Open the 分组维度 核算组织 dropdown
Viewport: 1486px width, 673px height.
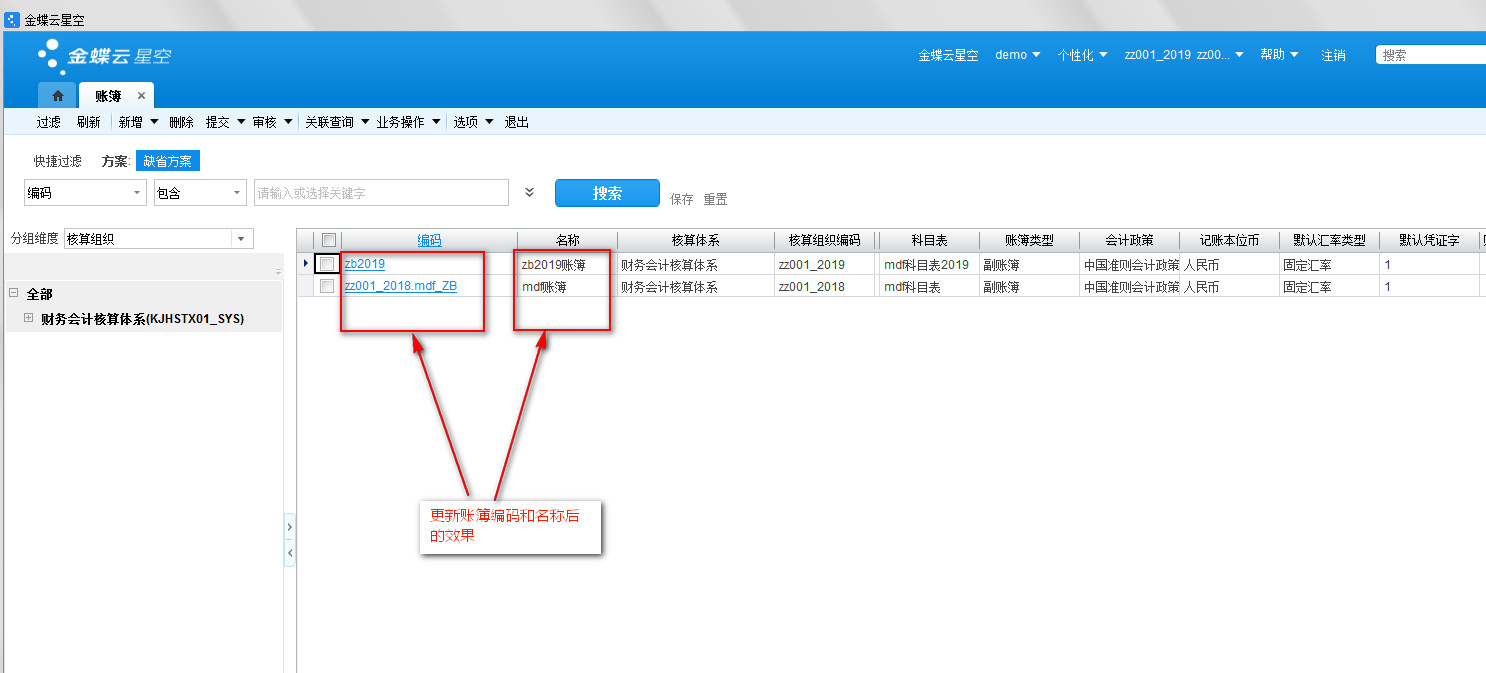pyautogui.click(x=241, y=239)
